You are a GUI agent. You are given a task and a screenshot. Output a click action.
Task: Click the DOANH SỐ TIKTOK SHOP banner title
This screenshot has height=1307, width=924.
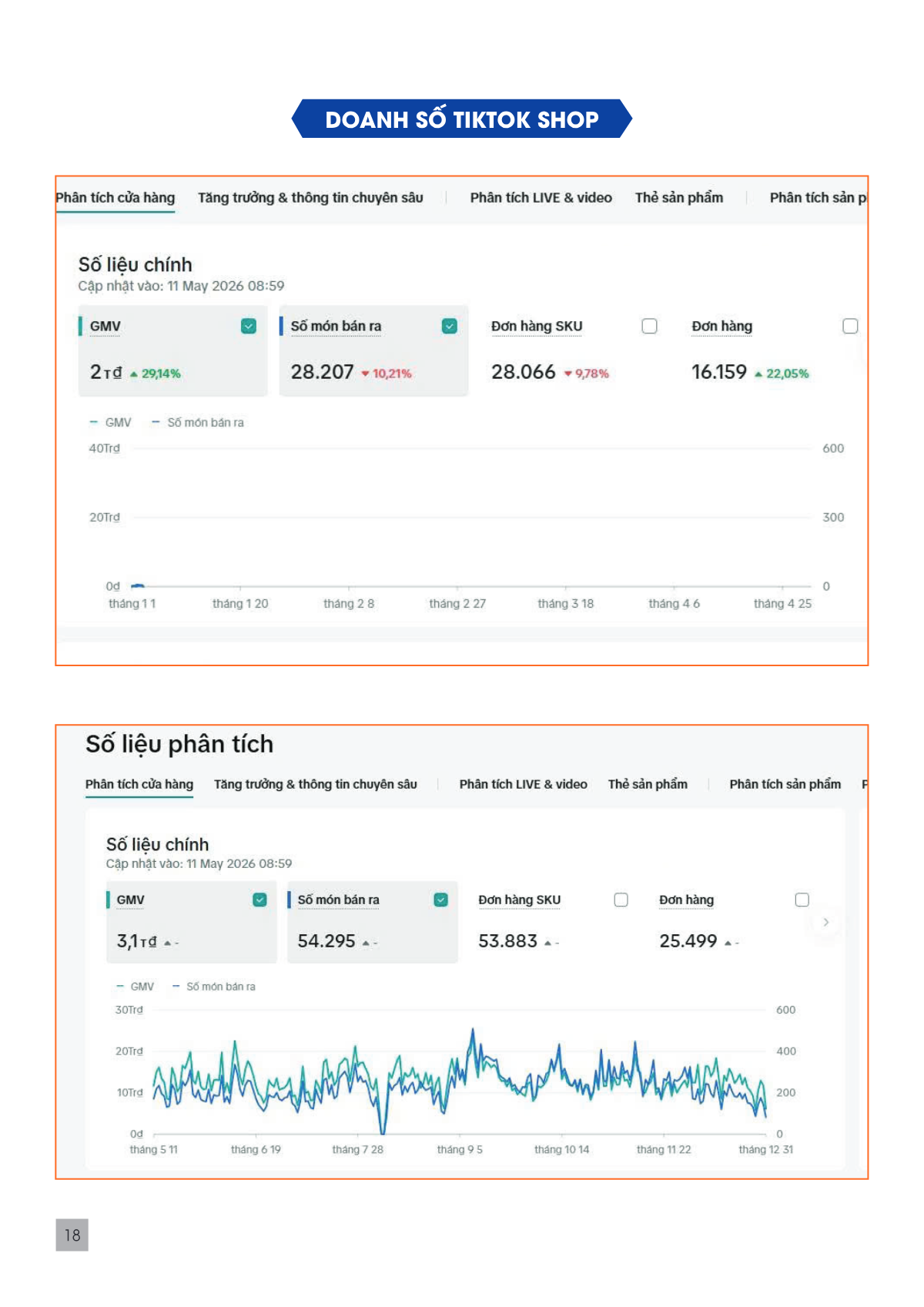pyautogui.click(x=462, y=119)
